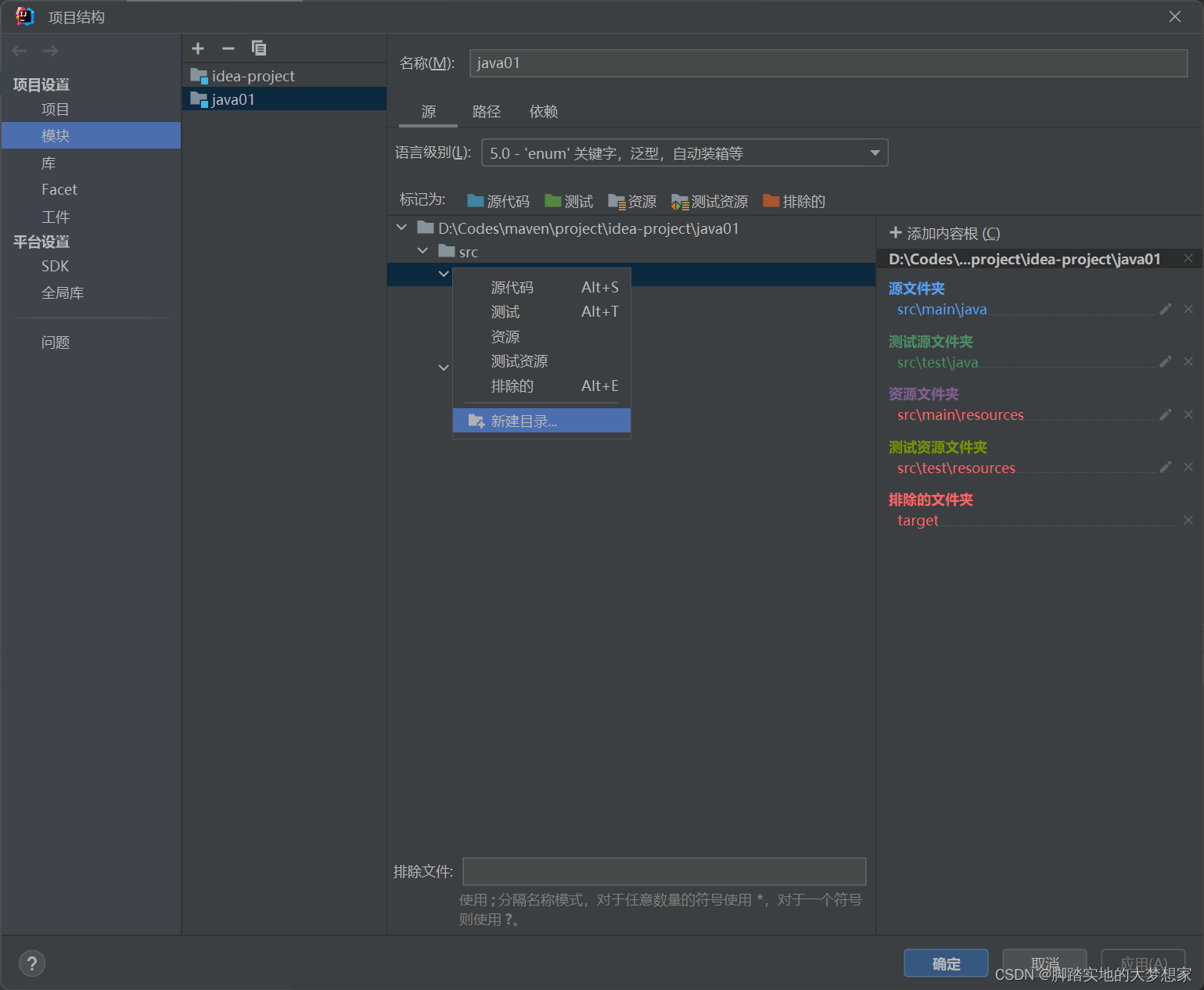Switch to the 源 tab
Image resolution: width=1204 pixels, height=990 pixels.
tap(428, 112)
